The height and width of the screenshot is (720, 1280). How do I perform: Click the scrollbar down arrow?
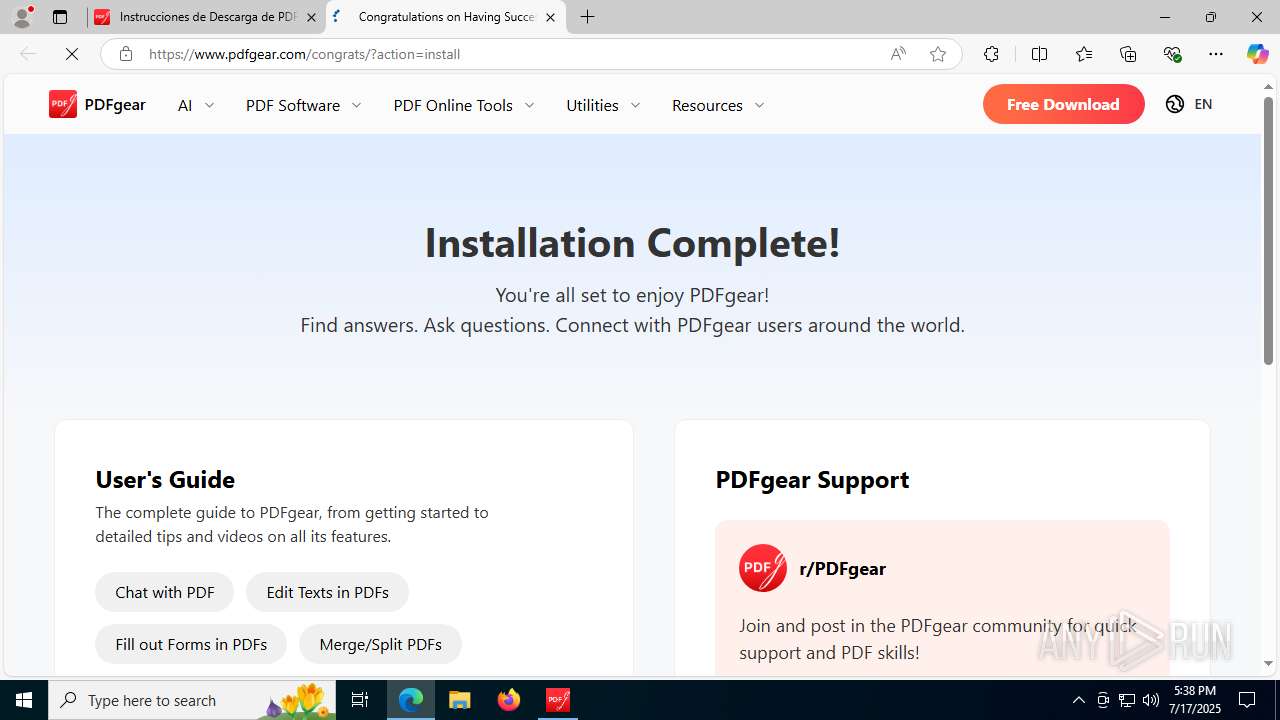tap(1269, 663)
